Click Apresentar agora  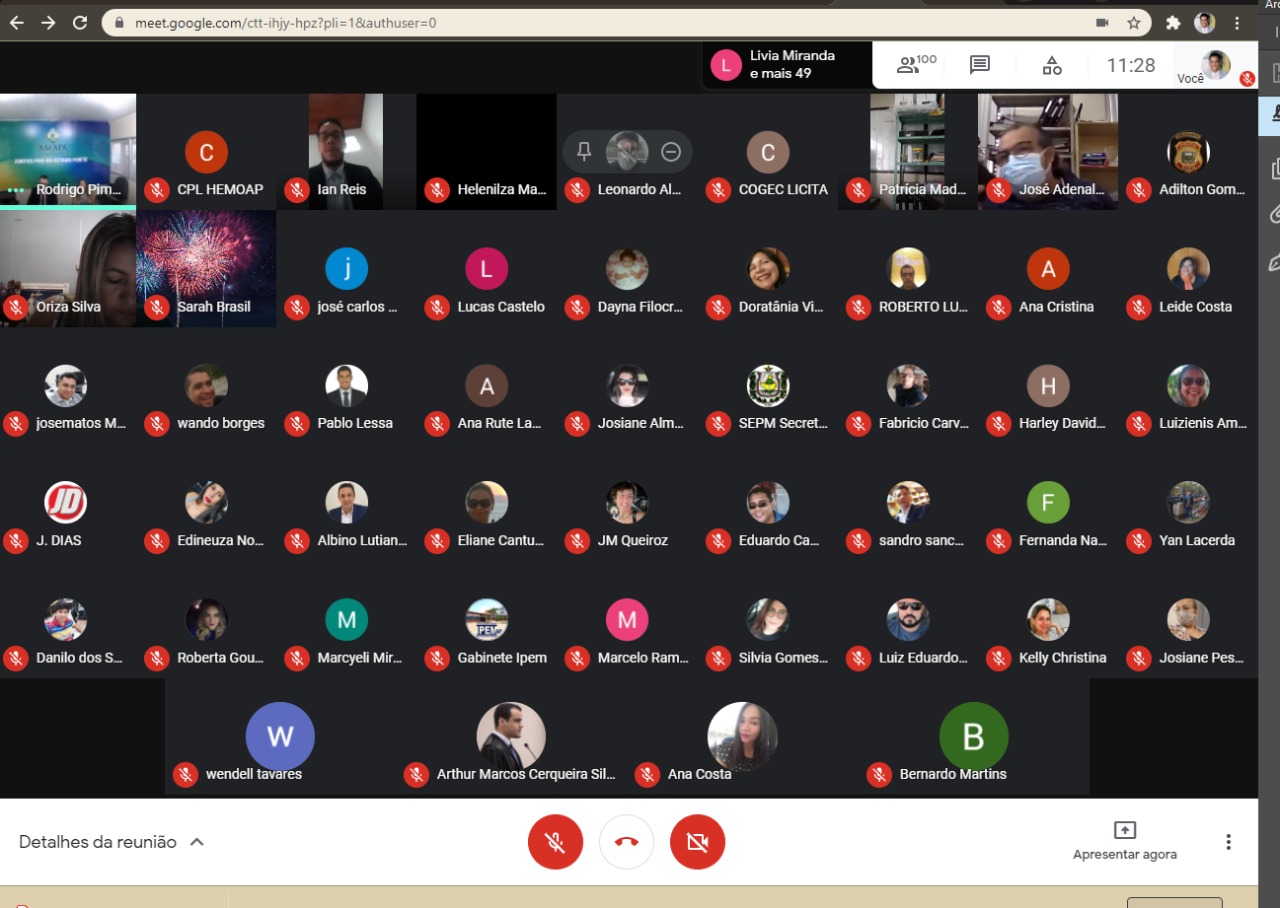[1125, 841]
